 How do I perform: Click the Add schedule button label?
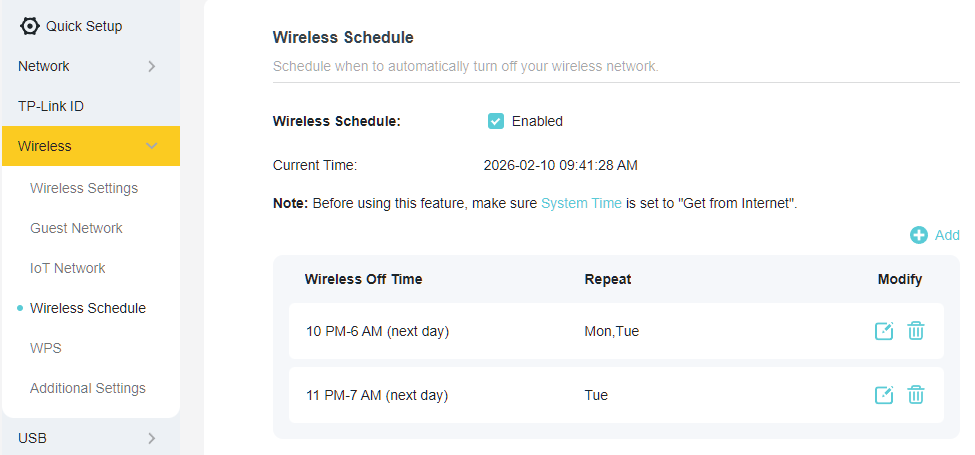click(946, 235)
